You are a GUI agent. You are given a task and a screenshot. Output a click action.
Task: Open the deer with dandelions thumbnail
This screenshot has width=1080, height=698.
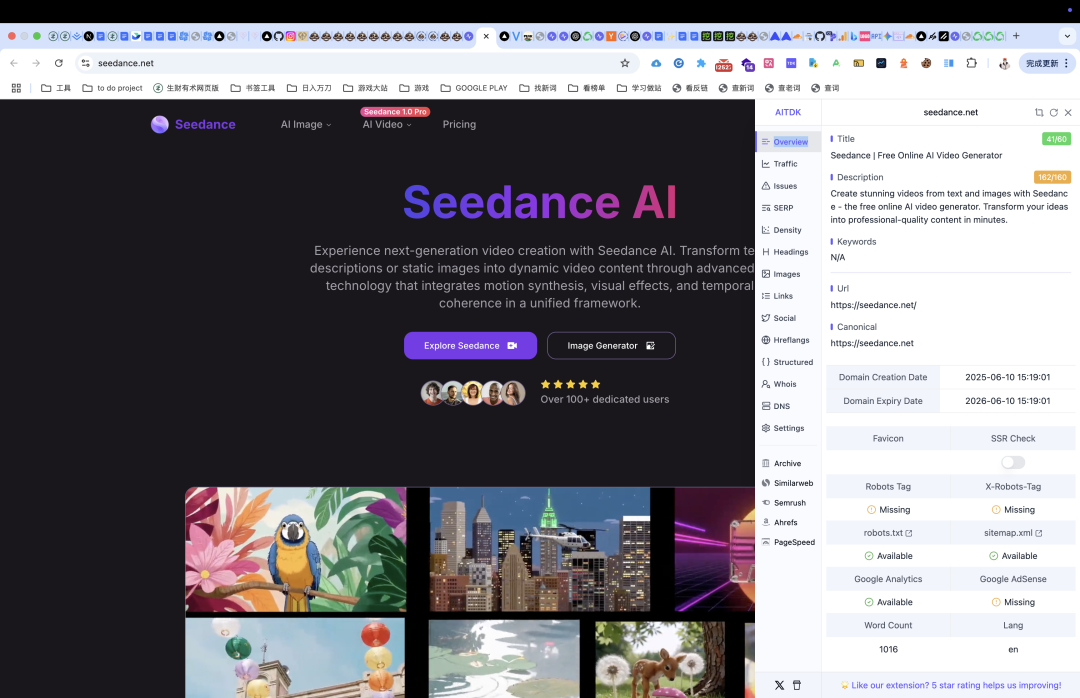[660, 659]
